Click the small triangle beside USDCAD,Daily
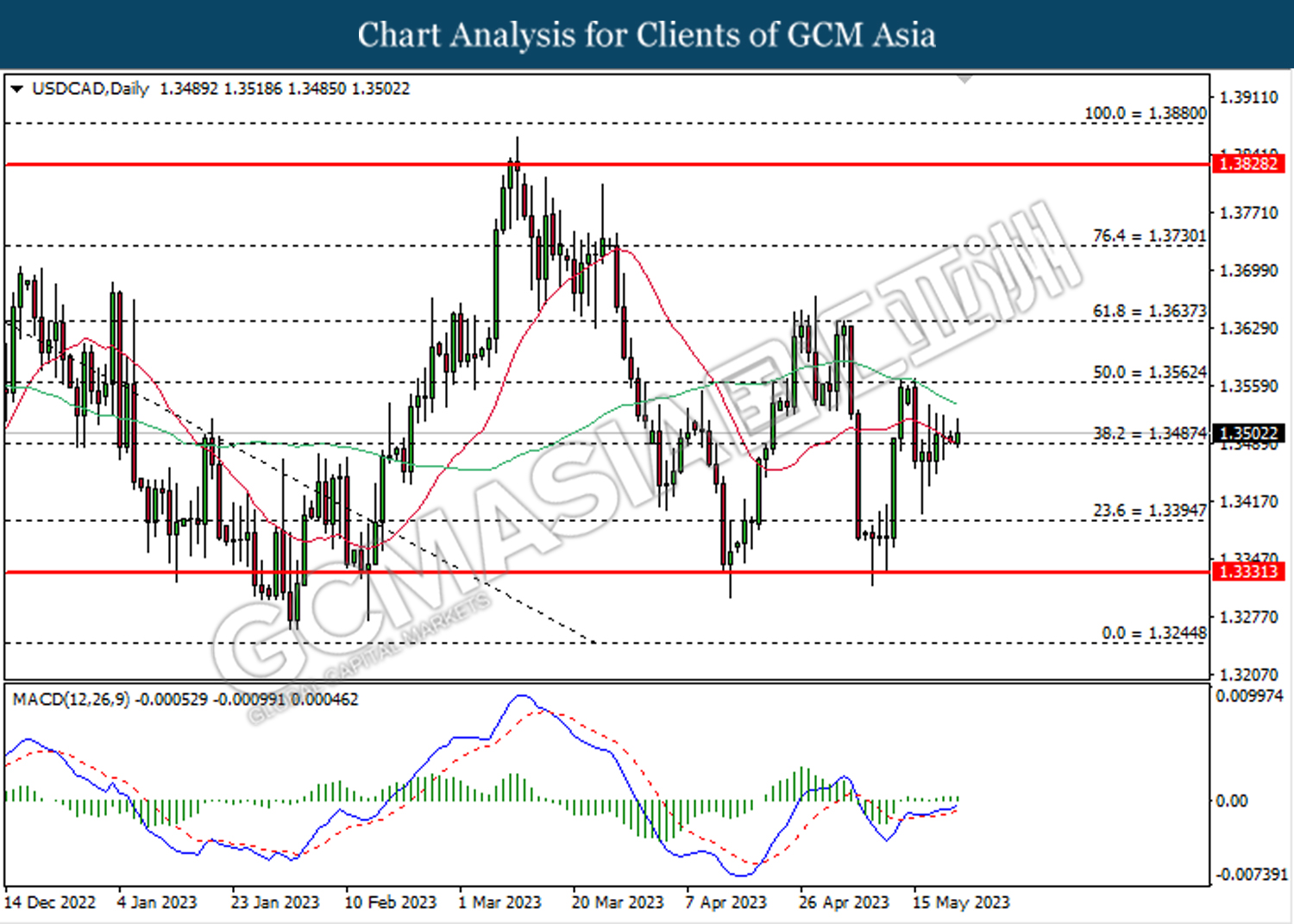The width and height of the screenshot is (1294, 924). [16, 89]
